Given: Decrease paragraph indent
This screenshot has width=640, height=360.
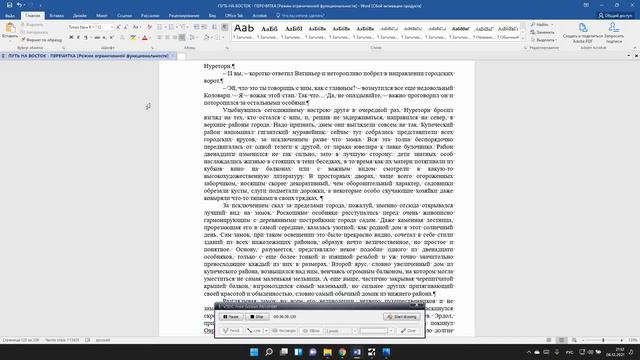Looking at the screenshot, I should pos(197,27).
